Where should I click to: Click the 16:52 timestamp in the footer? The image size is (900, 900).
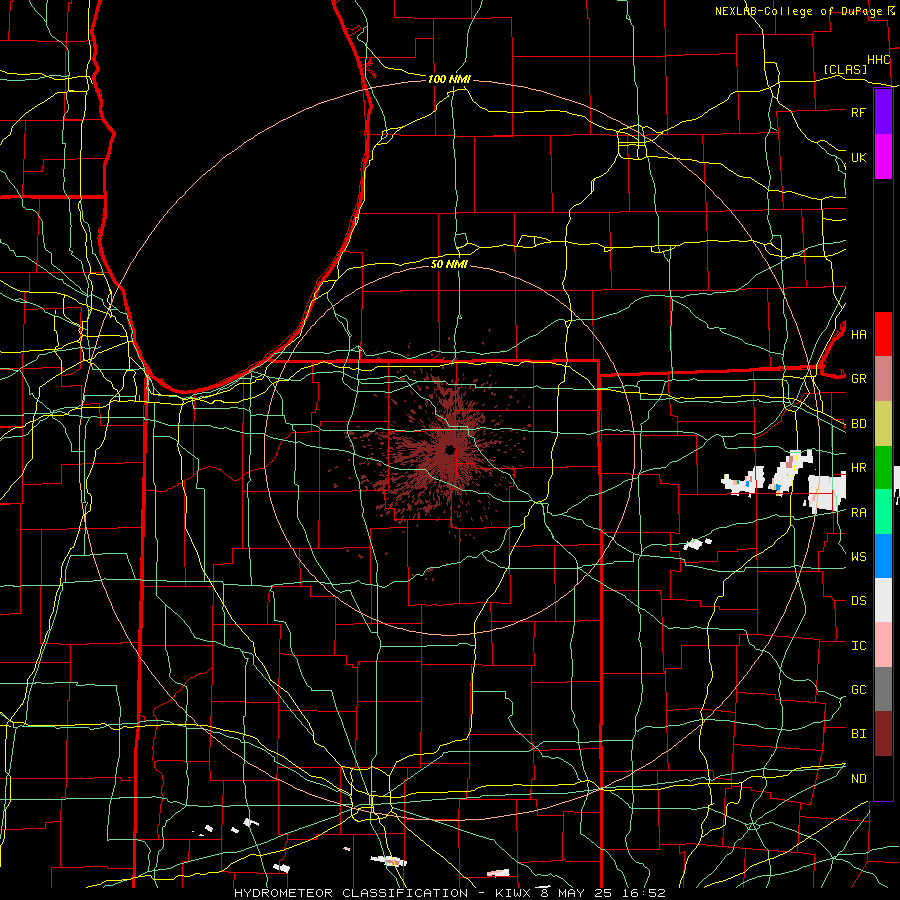644,893
